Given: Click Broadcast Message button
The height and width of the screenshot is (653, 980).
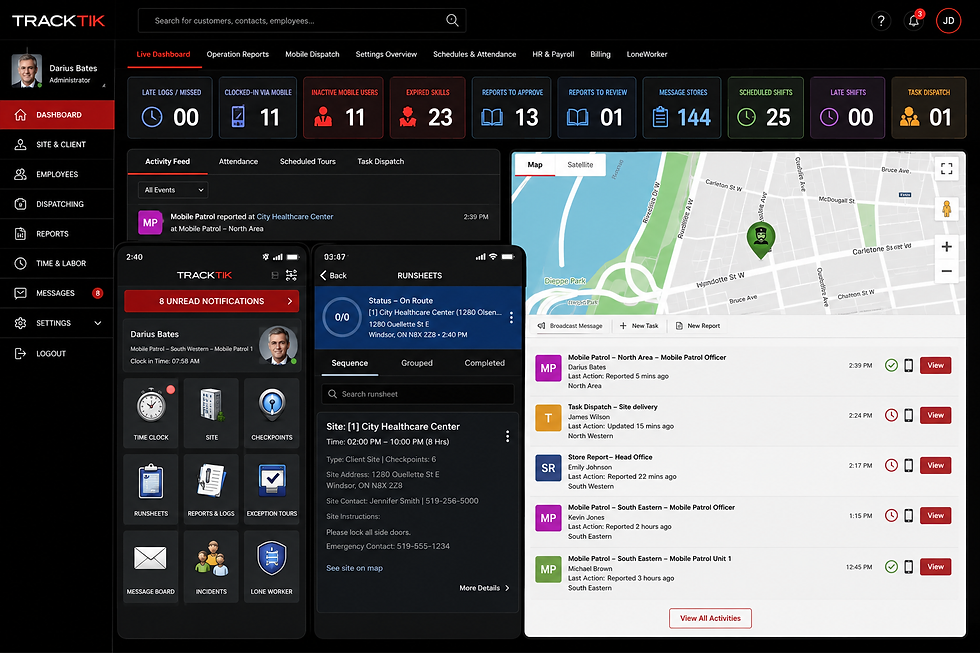Looking at the screenshot, I should (570, 326).
